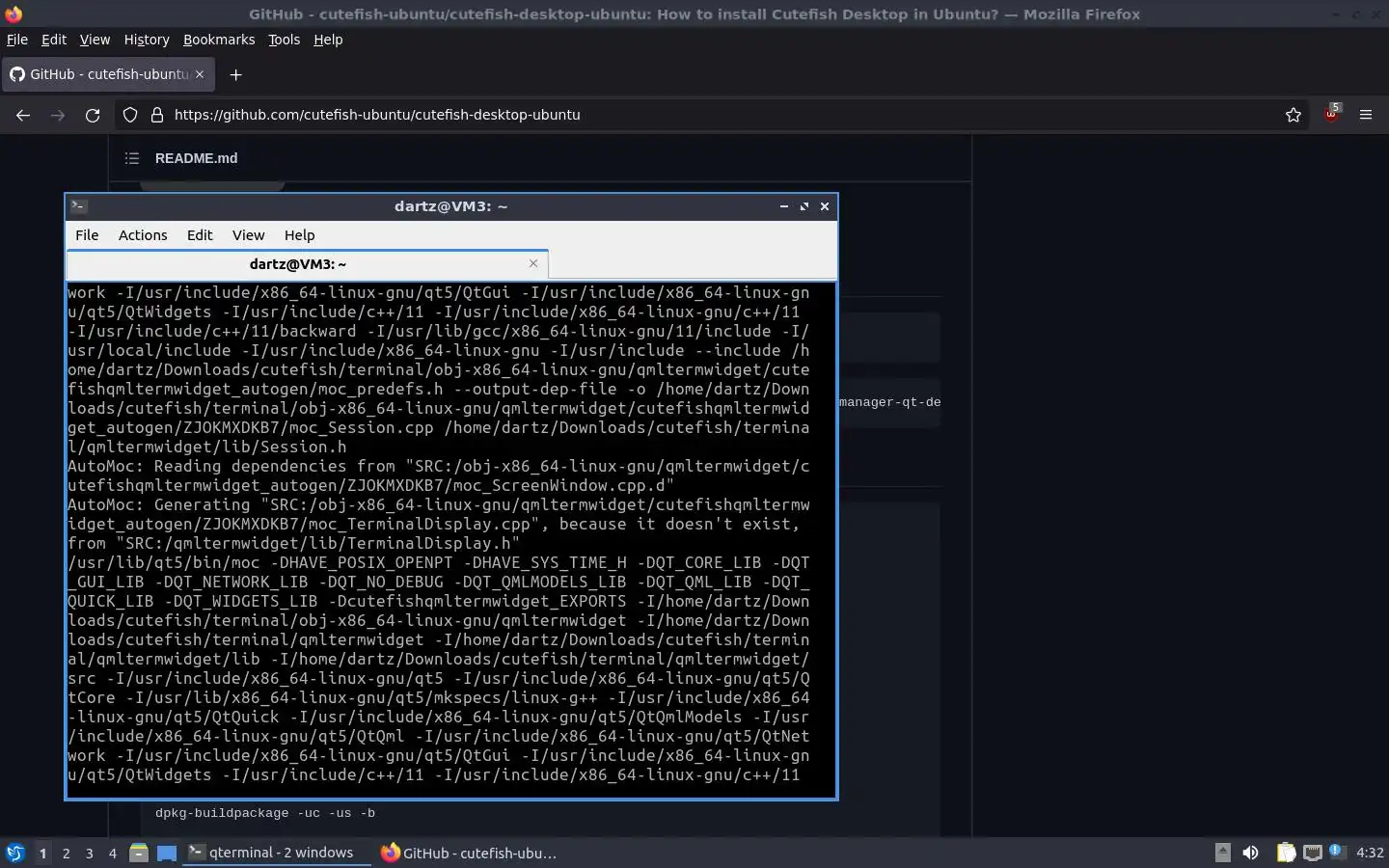Open the tracking protection shield icon
The image size is (1389, 868).
[130, 115]
